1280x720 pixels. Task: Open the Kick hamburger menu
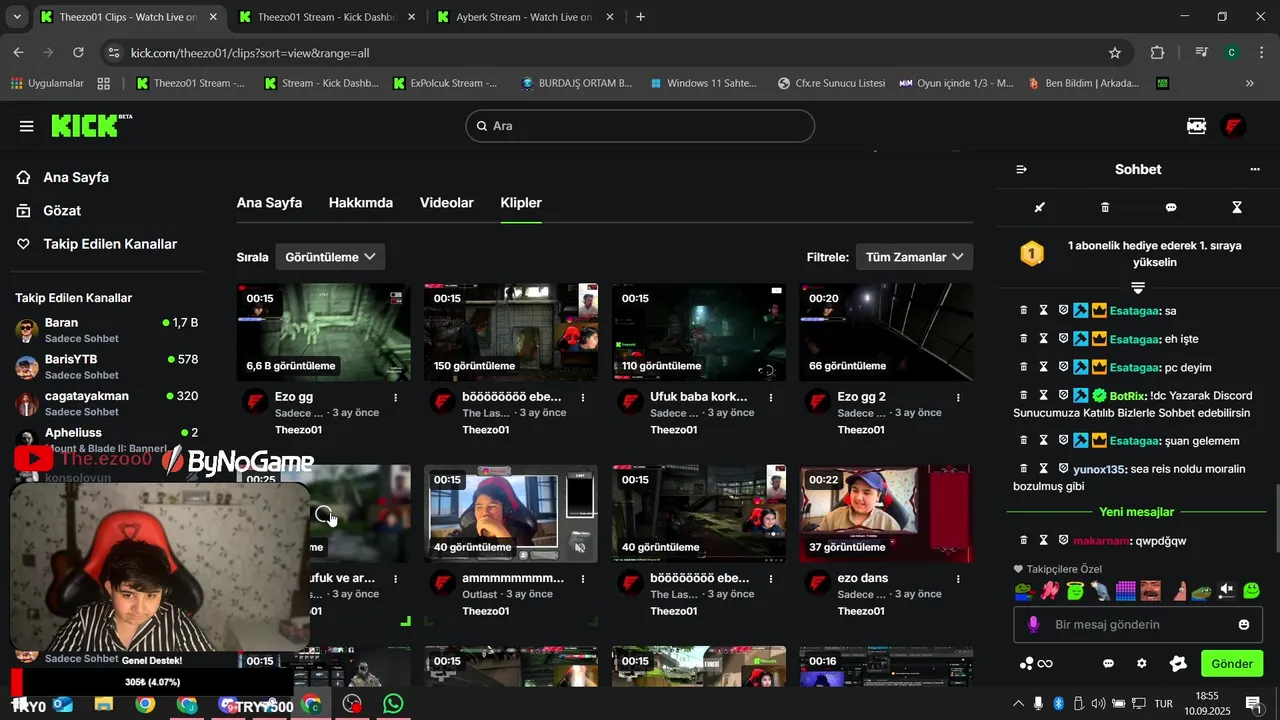tap(27, 126)
